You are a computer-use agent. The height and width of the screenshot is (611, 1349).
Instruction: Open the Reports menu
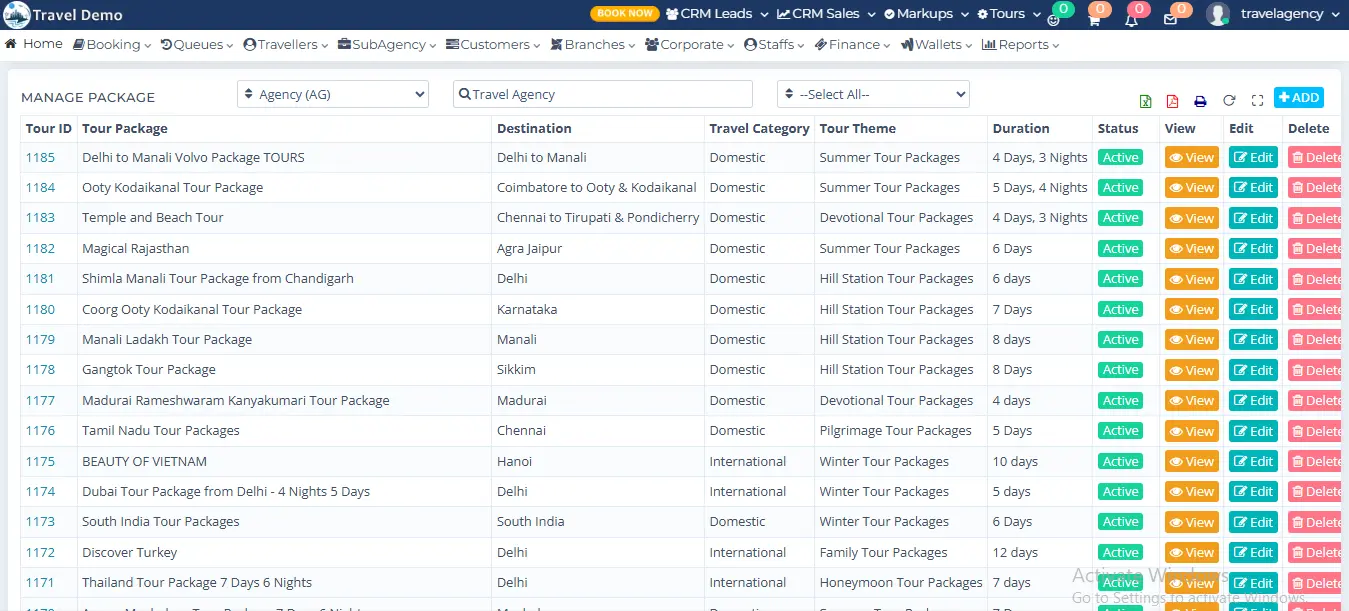pos(1019,44)
